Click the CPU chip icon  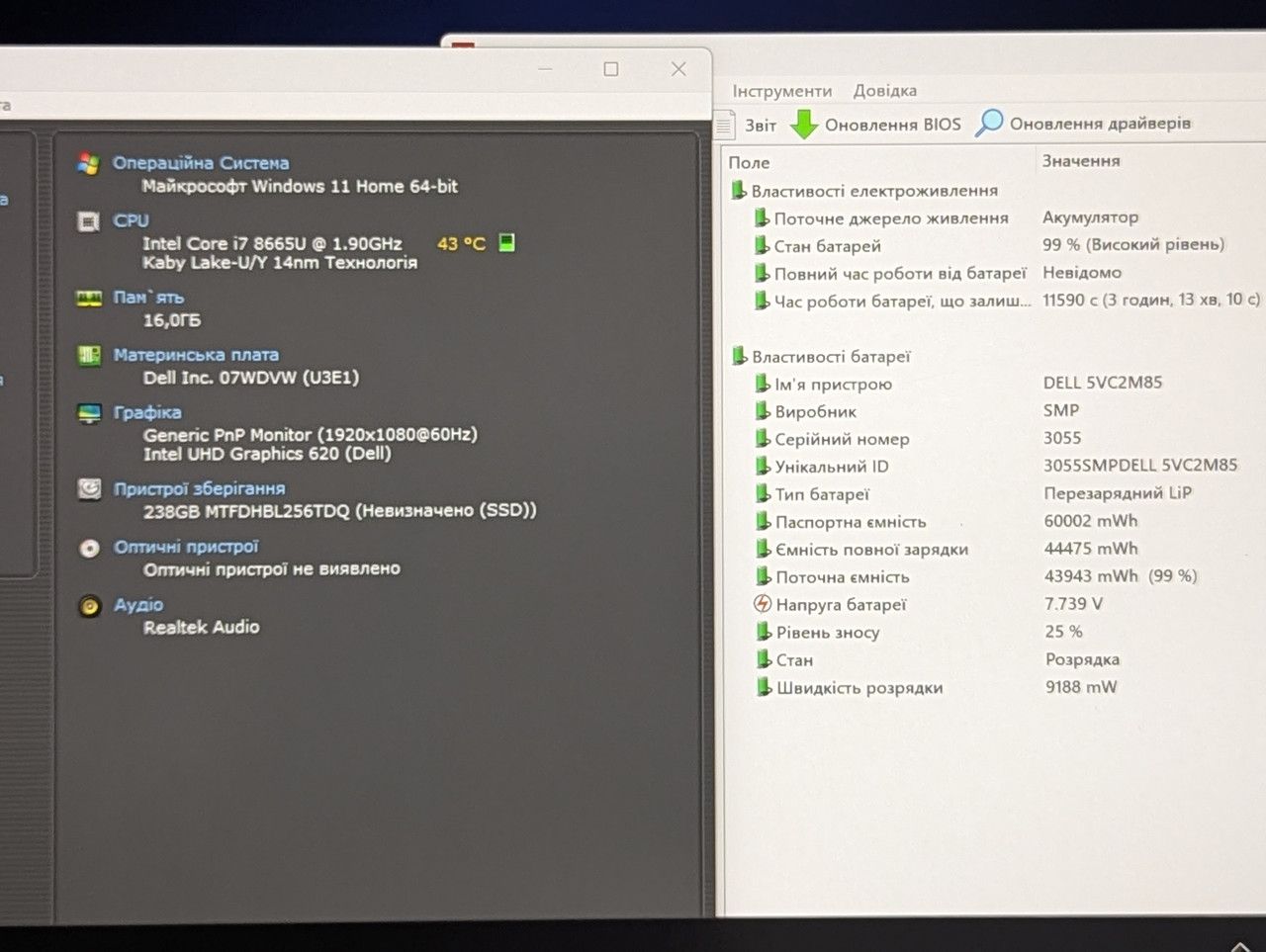point(88,221)
